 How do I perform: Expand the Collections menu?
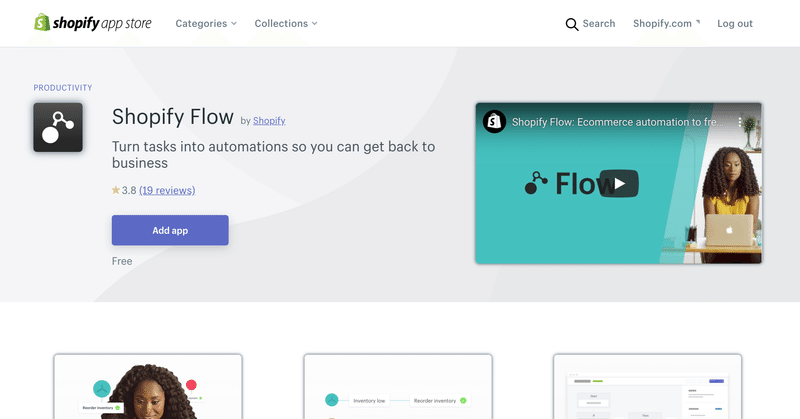(x=286, y=23)
